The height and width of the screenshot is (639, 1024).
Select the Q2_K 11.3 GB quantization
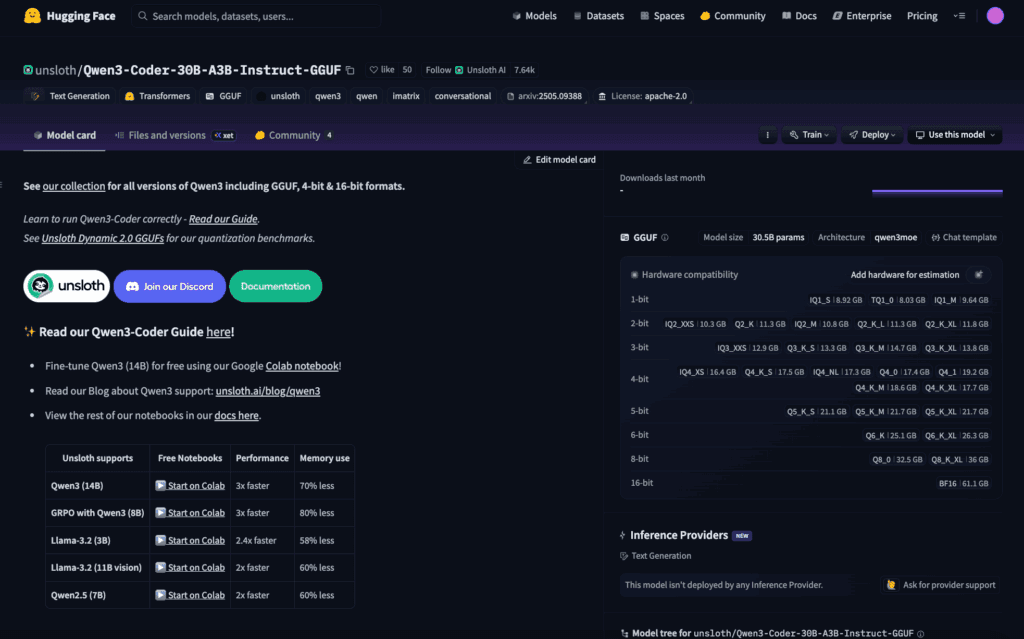tap(760, 324)
